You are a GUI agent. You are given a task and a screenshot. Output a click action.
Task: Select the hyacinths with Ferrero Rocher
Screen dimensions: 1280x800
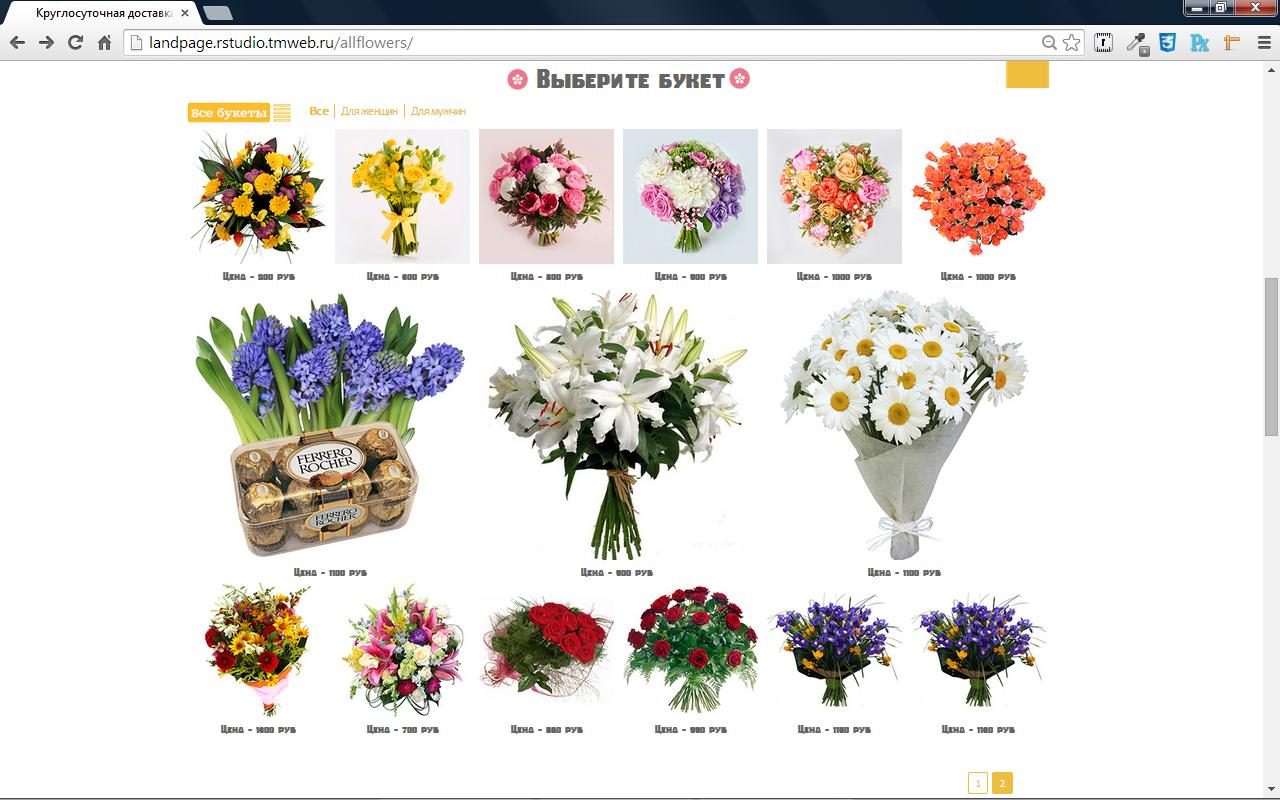330,426
